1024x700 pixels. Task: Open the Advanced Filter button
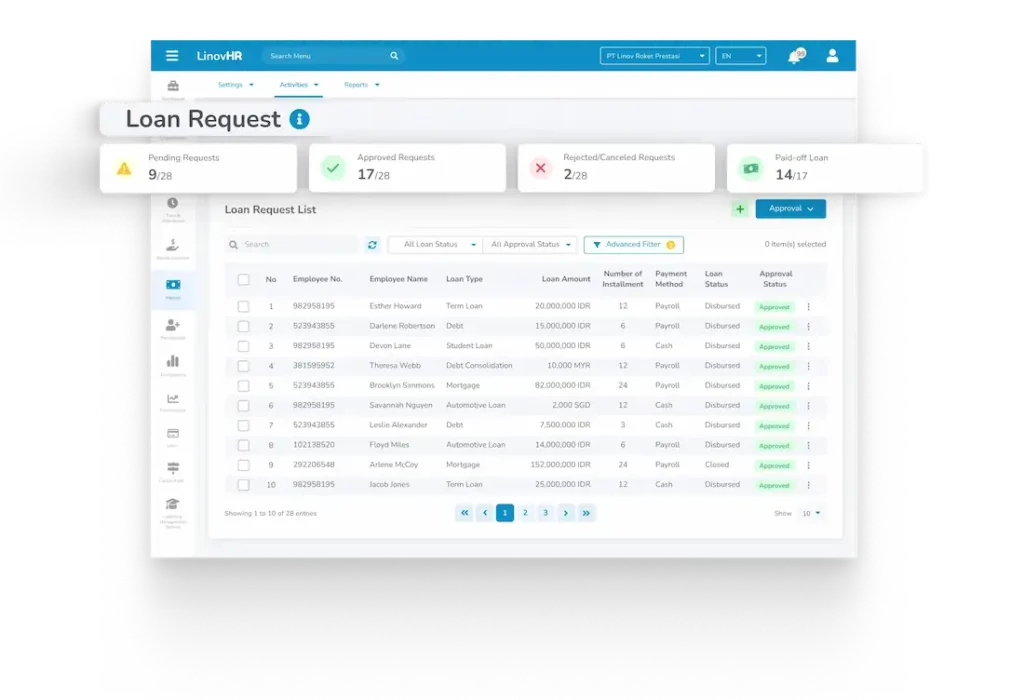pyautogui.click(x=633, y=245)
